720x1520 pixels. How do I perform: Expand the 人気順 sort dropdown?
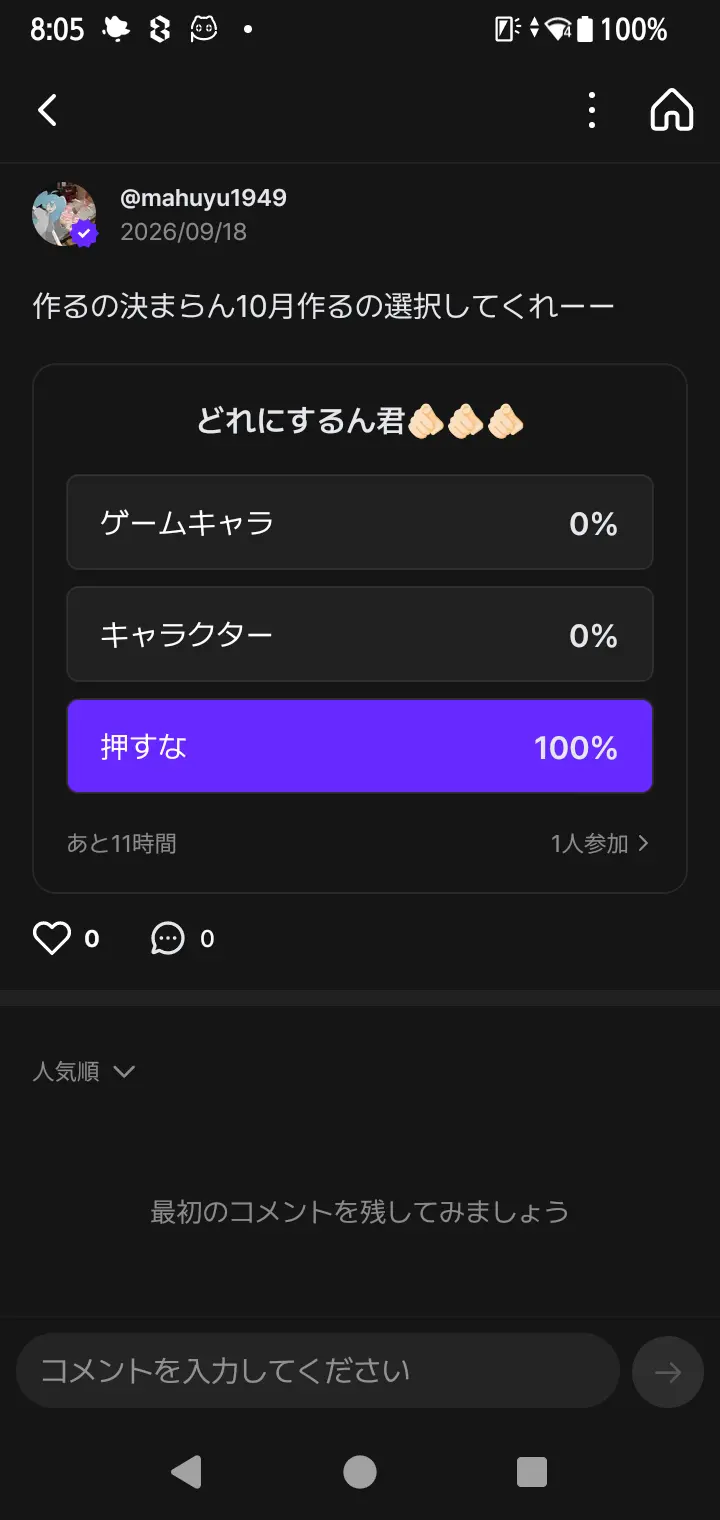pyautogui.click(x=84, y=1071)
